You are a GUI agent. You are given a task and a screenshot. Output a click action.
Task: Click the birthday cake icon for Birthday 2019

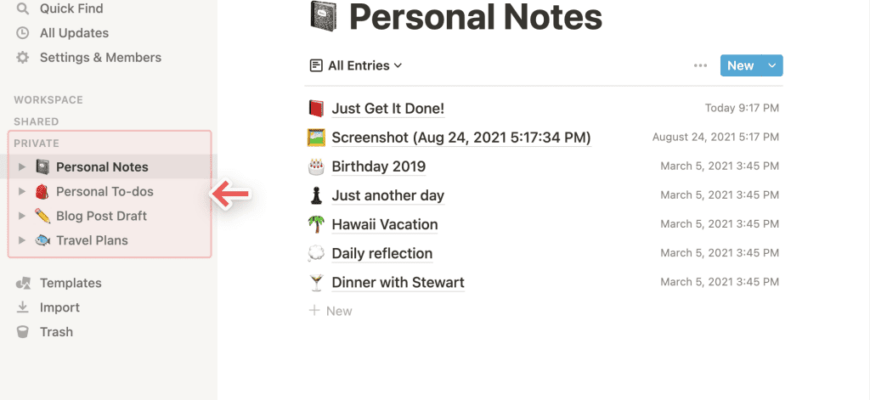click(x=316, y=166)
